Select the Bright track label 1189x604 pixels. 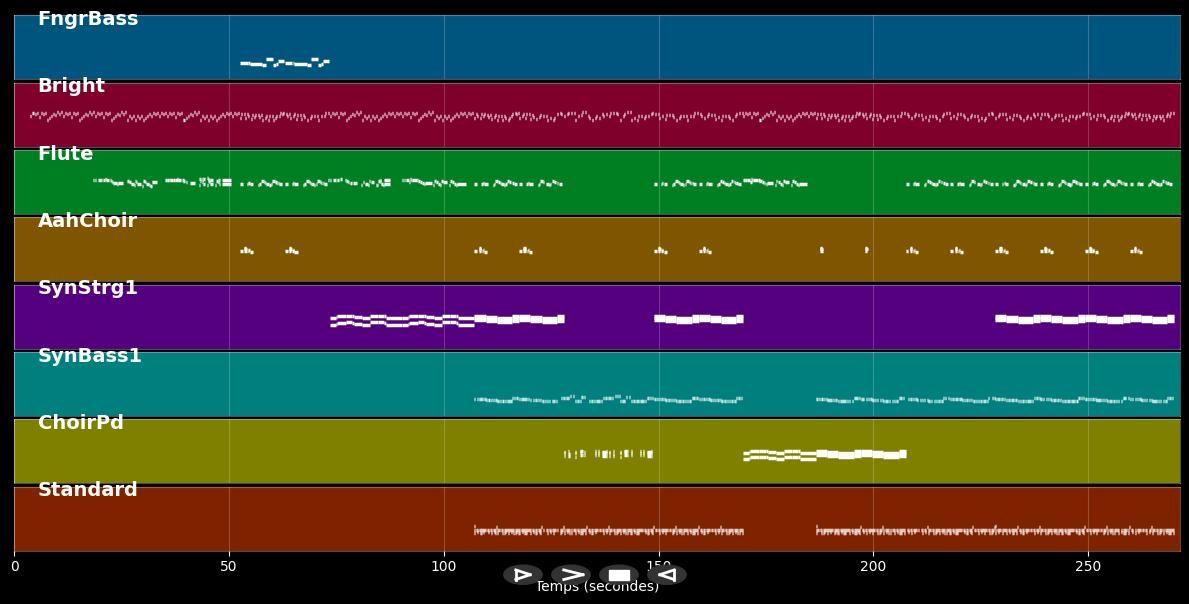pos(71,86)
